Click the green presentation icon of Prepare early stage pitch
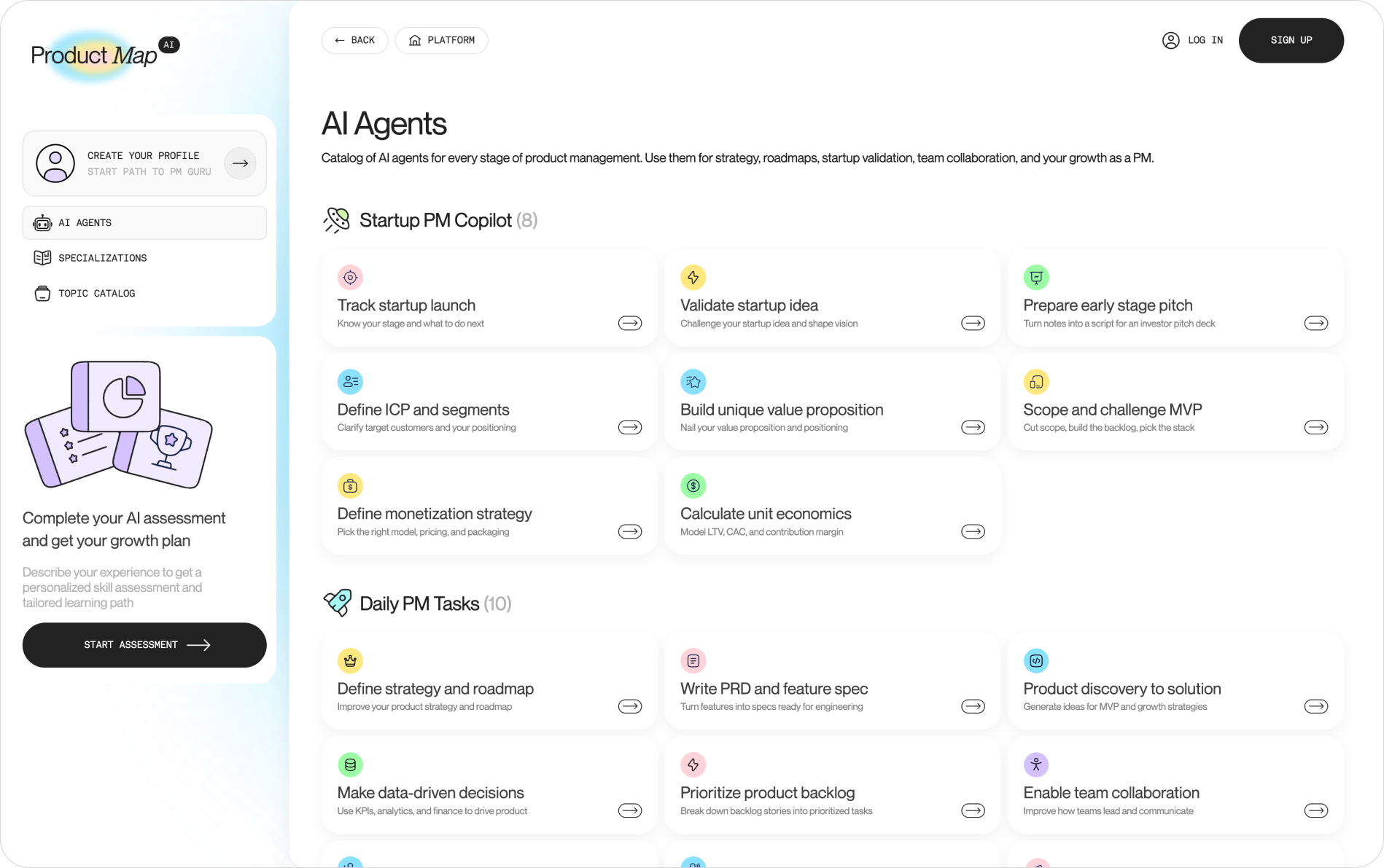The width and height of the screenshot is (1384, 868). point(1036,277)
